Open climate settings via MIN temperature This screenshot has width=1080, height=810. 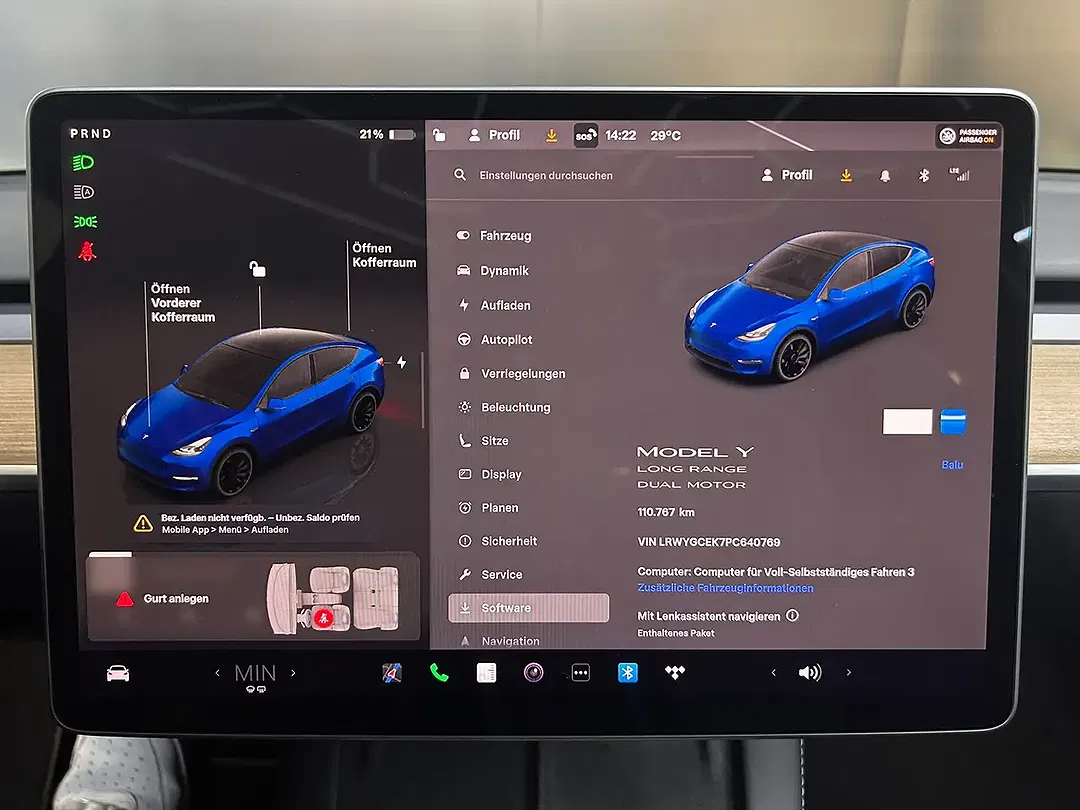(256, 675)
